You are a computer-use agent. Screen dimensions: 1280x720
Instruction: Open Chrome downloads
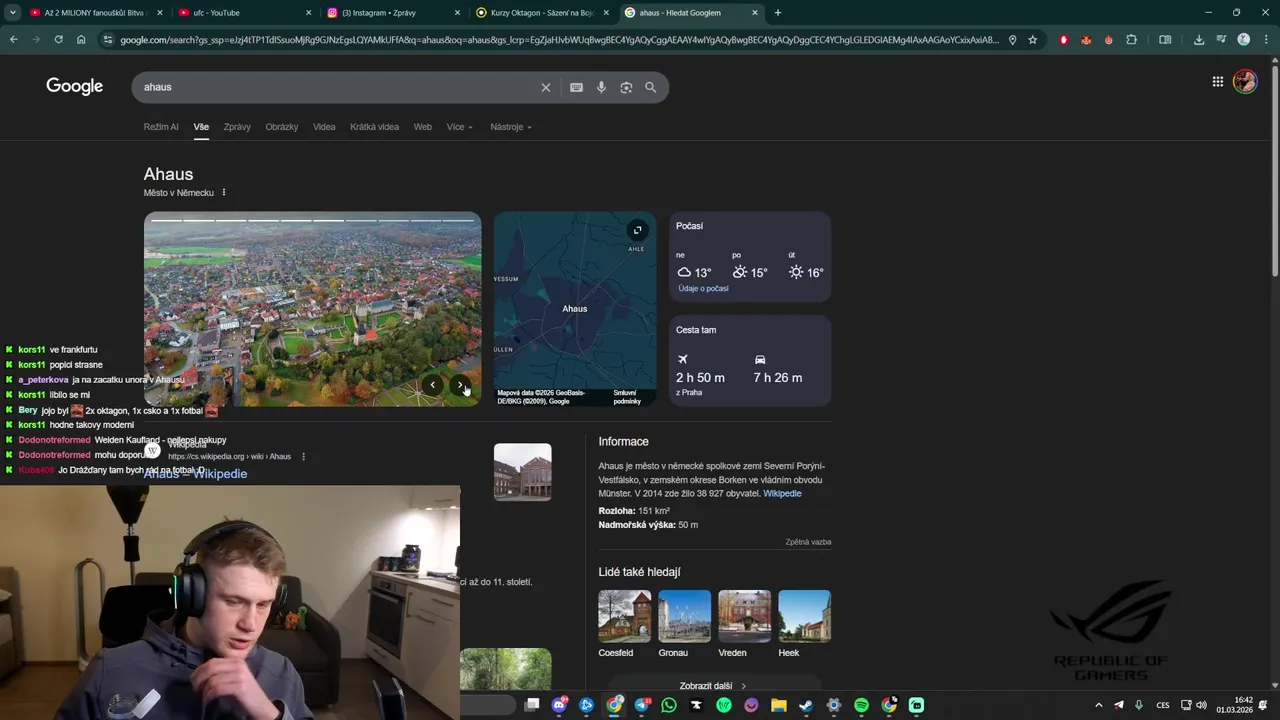[1199, 40]
